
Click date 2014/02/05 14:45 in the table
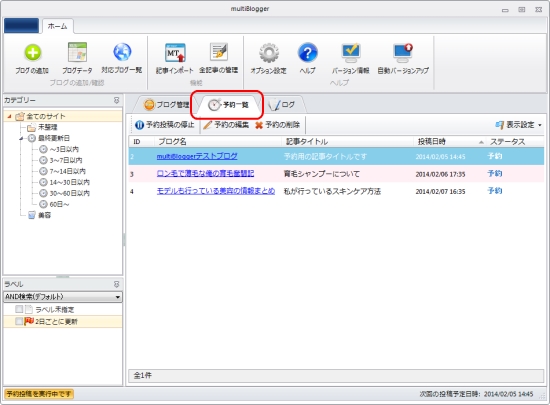click(441, 157)
